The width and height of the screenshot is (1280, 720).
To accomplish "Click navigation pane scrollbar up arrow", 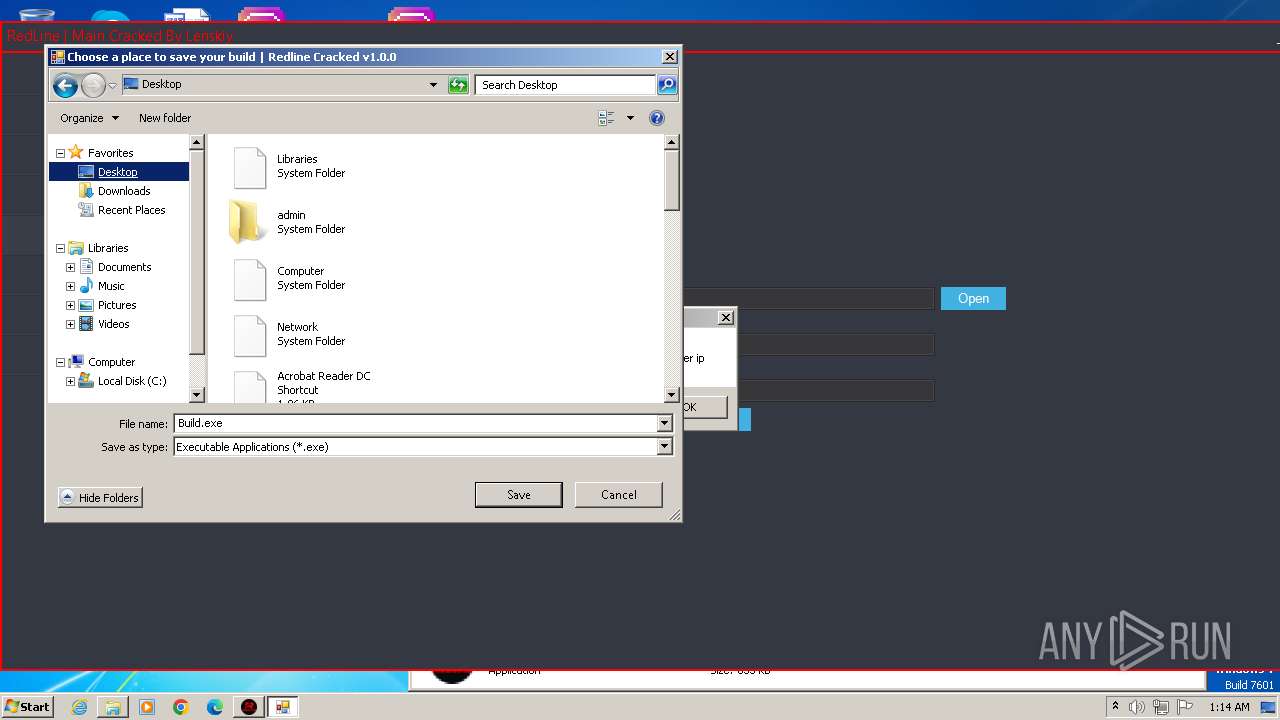I will point(197,142).
